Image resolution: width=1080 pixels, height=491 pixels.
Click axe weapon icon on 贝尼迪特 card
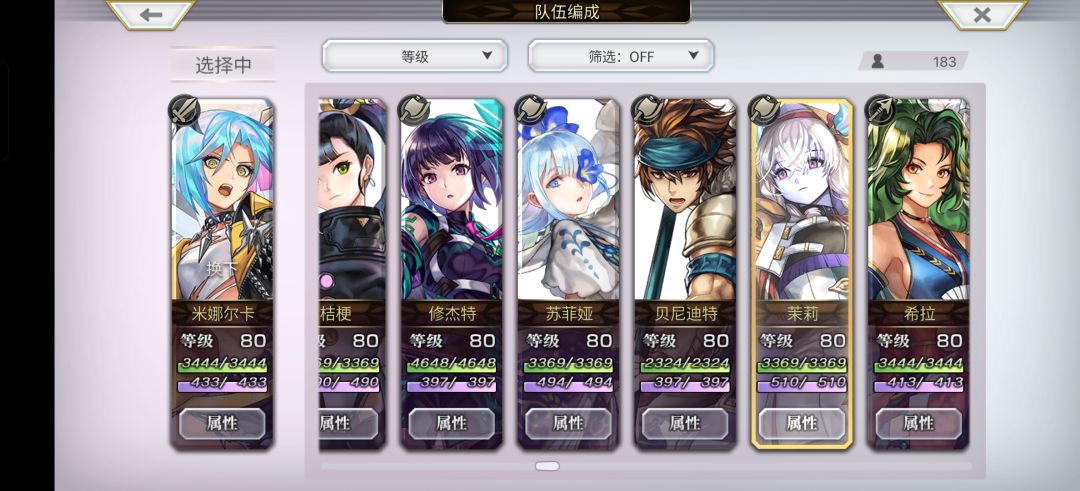(648, 110)
